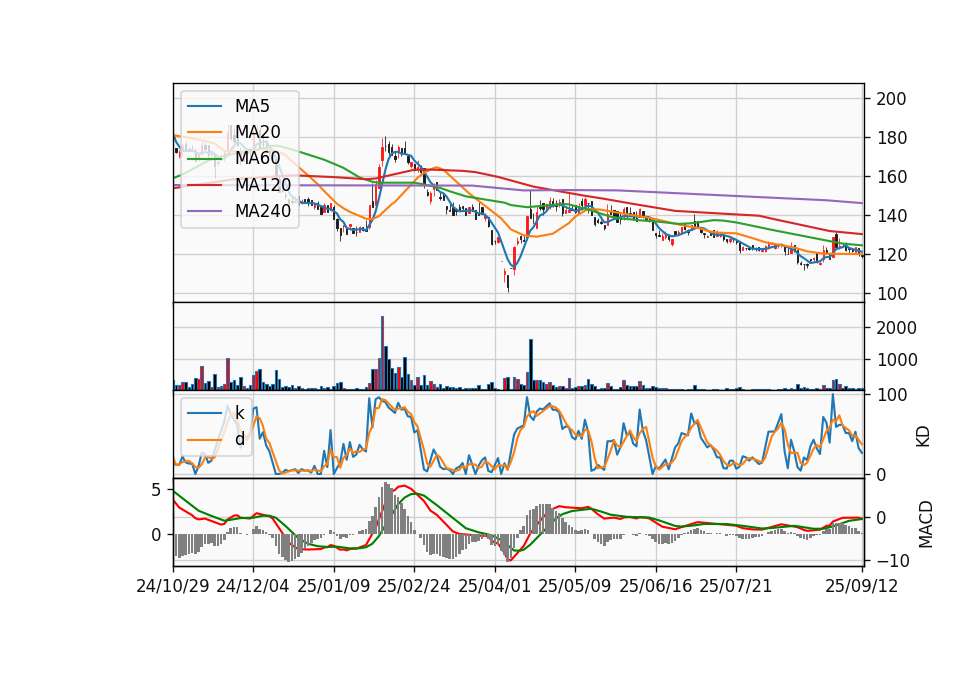
Task: Click the −10 MACD axis label
Action: (x=893, y=560)
